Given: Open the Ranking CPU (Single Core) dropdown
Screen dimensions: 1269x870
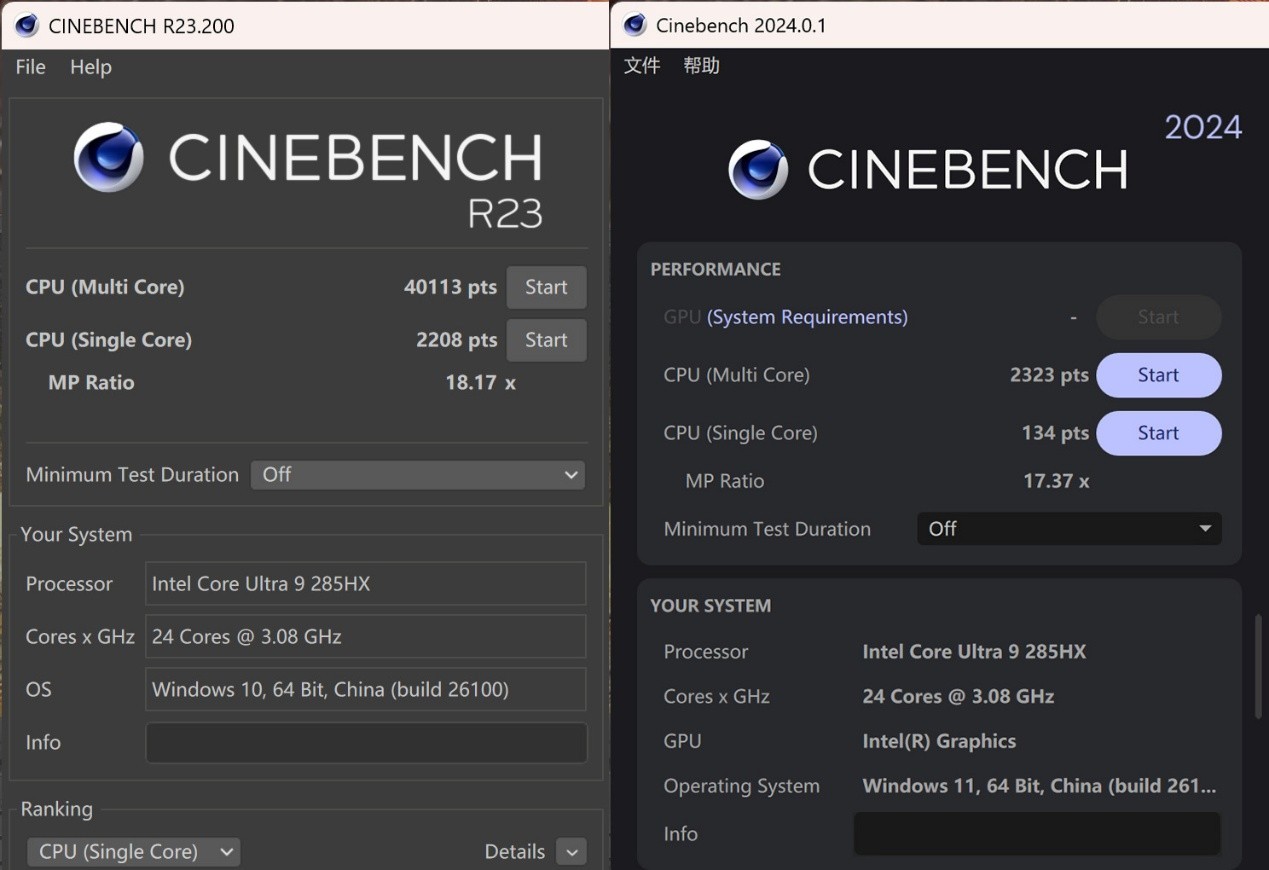Looking at the screenshot, I should pos(133,852).
